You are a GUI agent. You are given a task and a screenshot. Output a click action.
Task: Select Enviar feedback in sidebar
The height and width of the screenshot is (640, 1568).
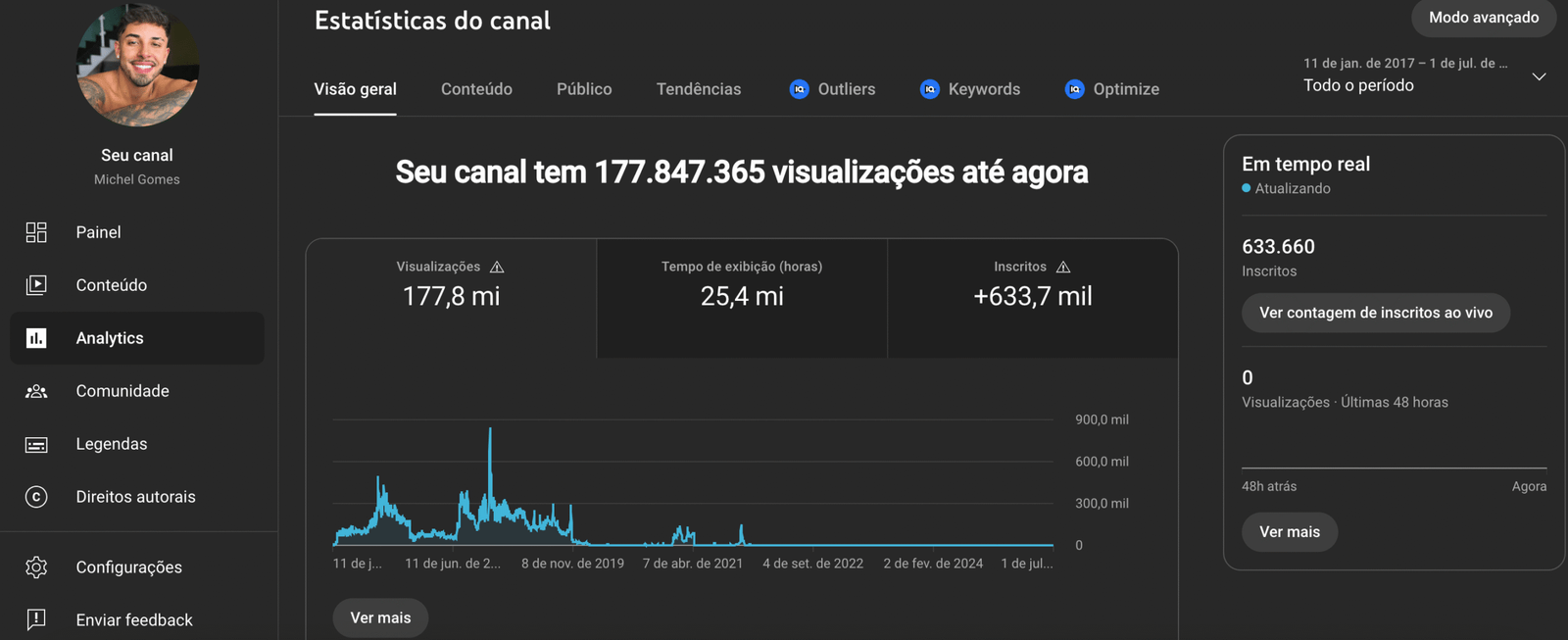pos(137,619)
